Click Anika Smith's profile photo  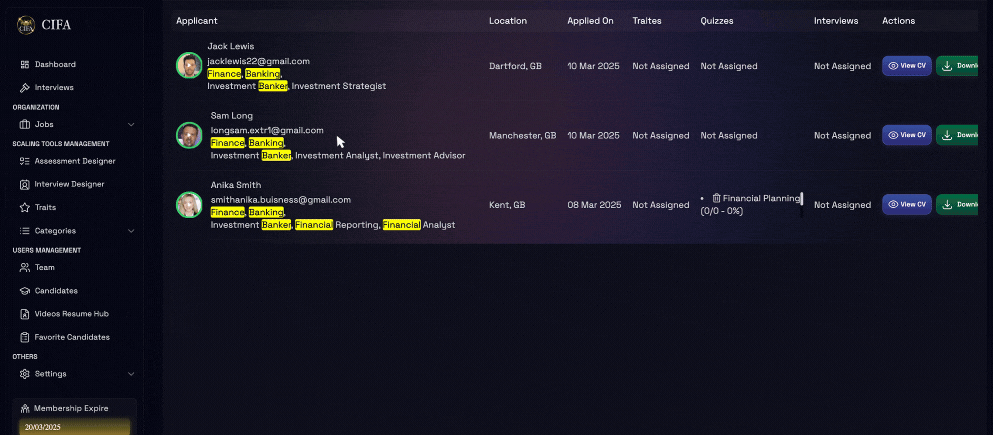pyautogui.click(x=189, y=205)
